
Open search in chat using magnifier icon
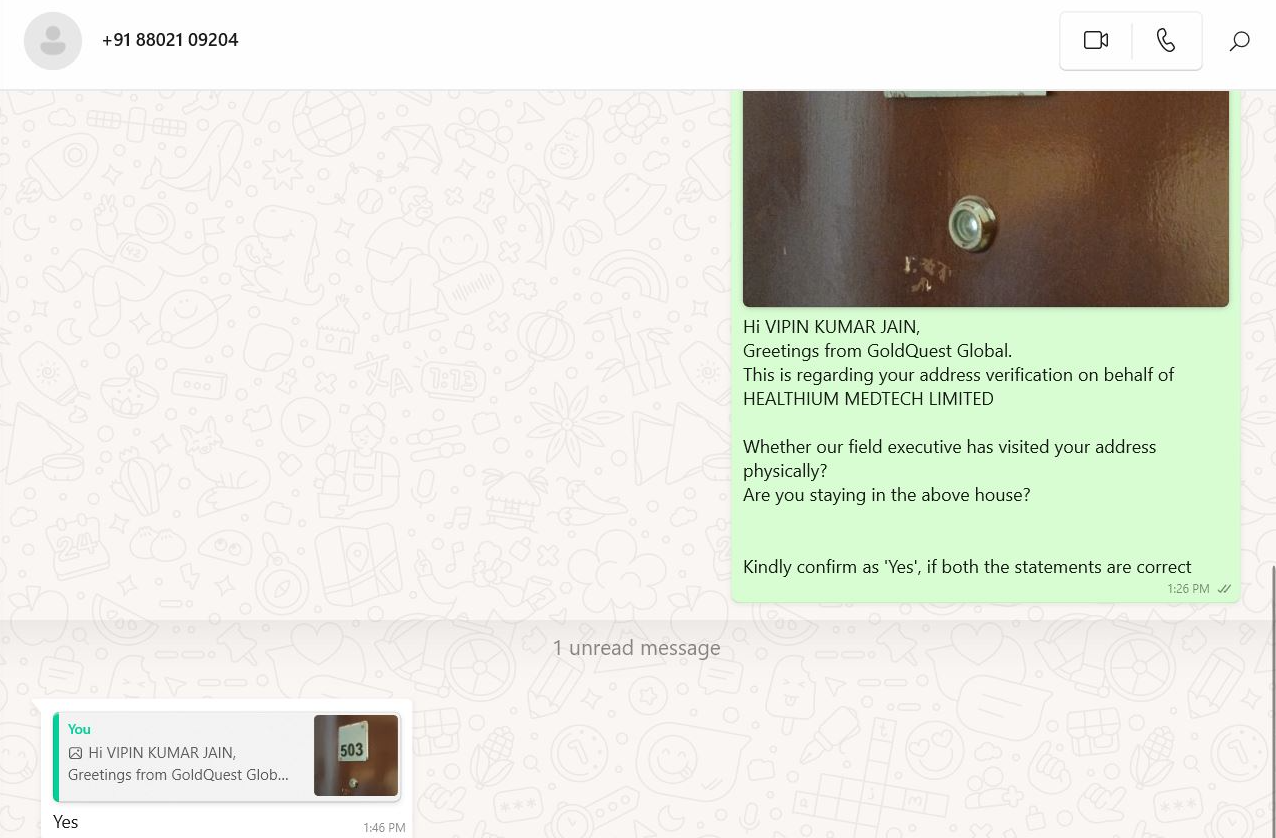click(x=1239, y=41)
